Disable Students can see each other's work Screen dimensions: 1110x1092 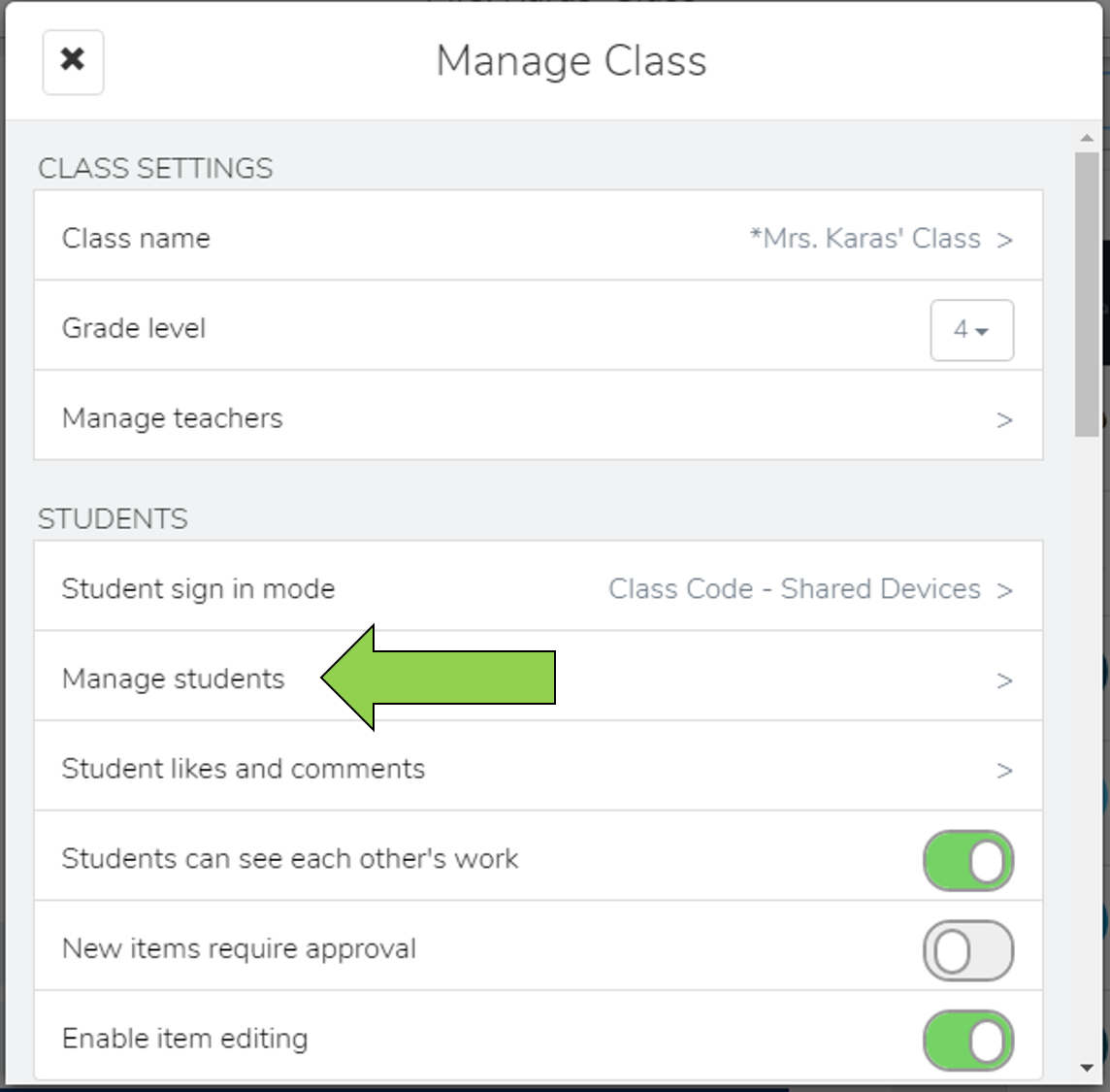pyautogui.click(x=968, y=860)
